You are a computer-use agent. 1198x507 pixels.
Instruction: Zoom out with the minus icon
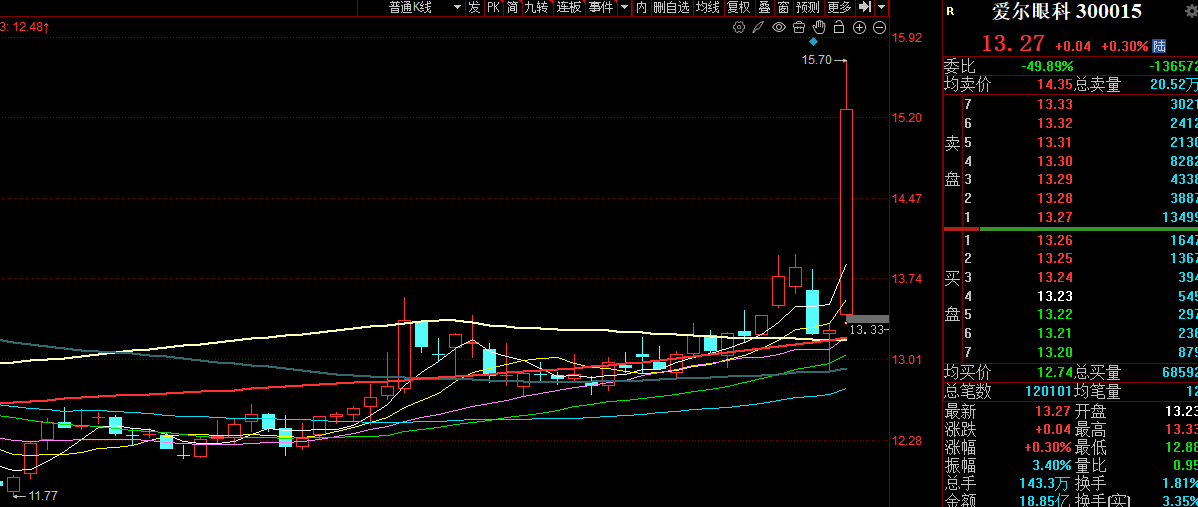(x=879, y=27)
